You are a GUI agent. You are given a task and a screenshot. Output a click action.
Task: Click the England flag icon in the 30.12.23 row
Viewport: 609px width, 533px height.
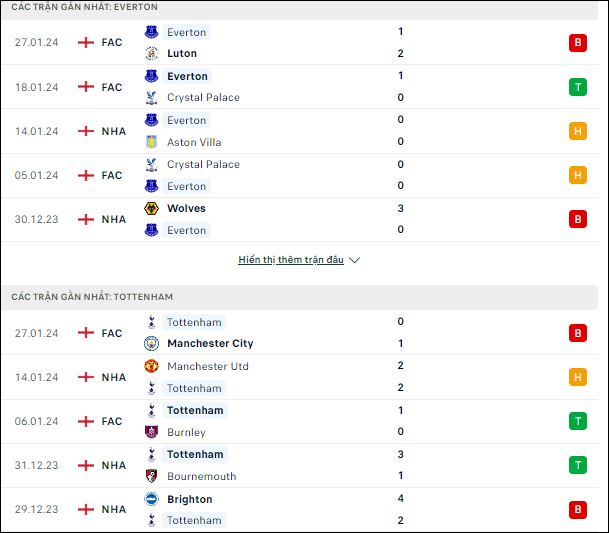(86, 219)
